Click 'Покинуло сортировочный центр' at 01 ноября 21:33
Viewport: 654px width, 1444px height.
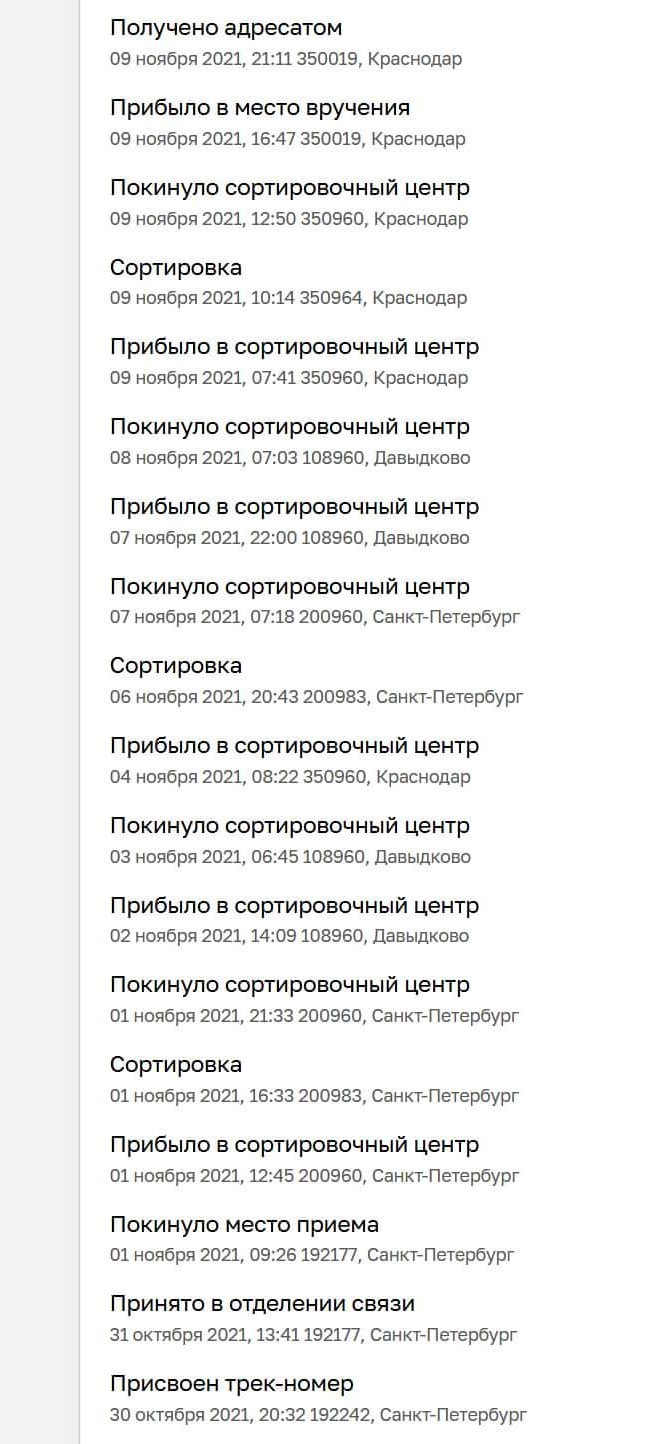point(290,985)
